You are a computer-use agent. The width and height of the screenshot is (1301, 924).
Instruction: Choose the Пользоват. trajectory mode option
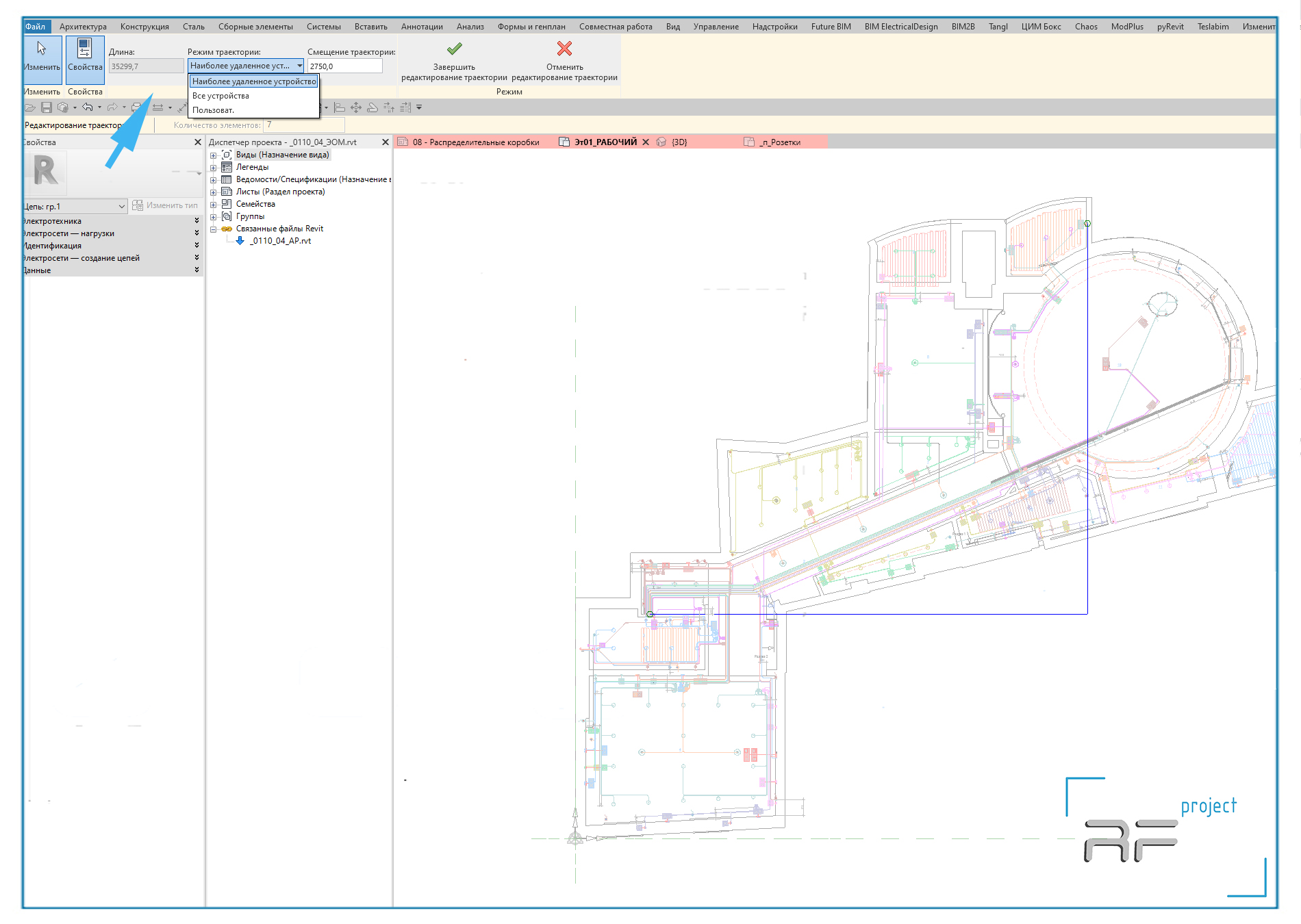point(254,110)
